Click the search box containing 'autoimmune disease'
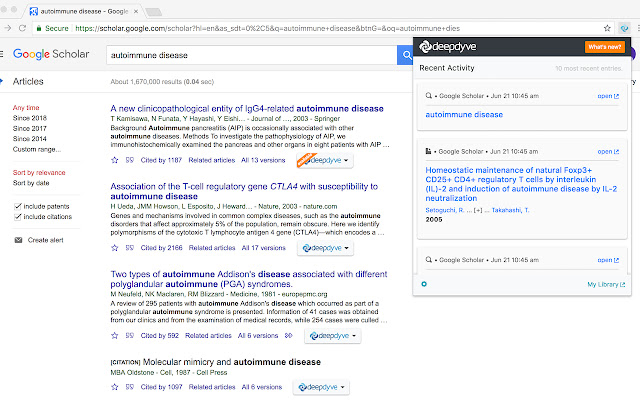640x400 pixels. coord(251,55)
